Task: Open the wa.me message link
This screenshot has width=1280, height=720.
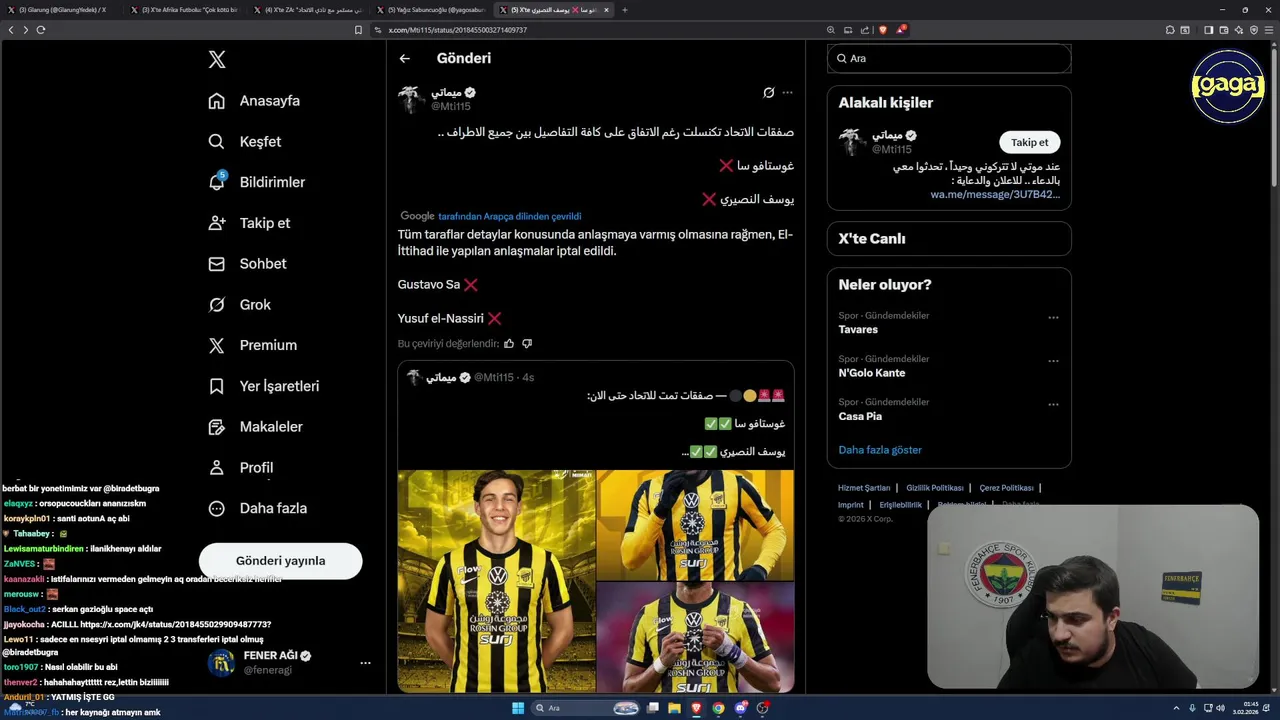Action: [x=995, y=195]
